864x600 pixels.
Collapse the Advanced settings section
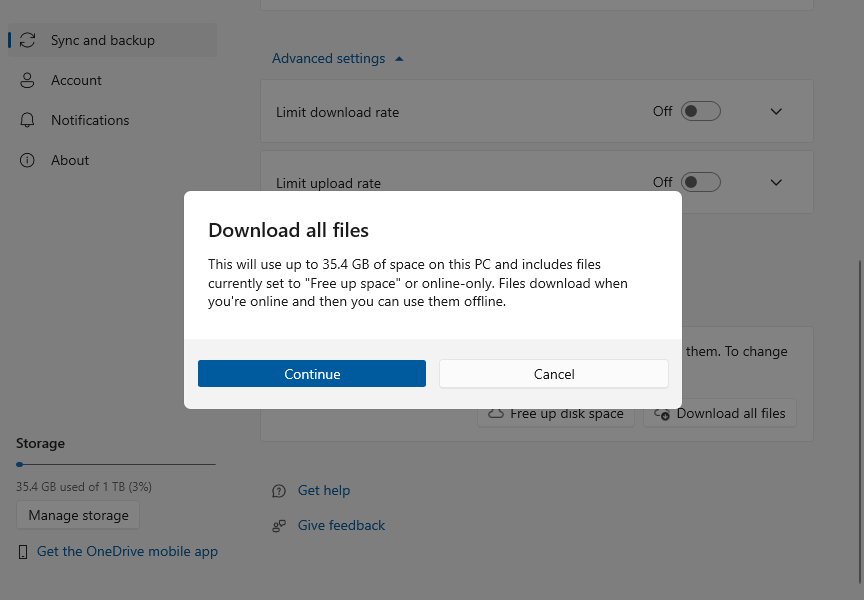[x=338, y=58]
